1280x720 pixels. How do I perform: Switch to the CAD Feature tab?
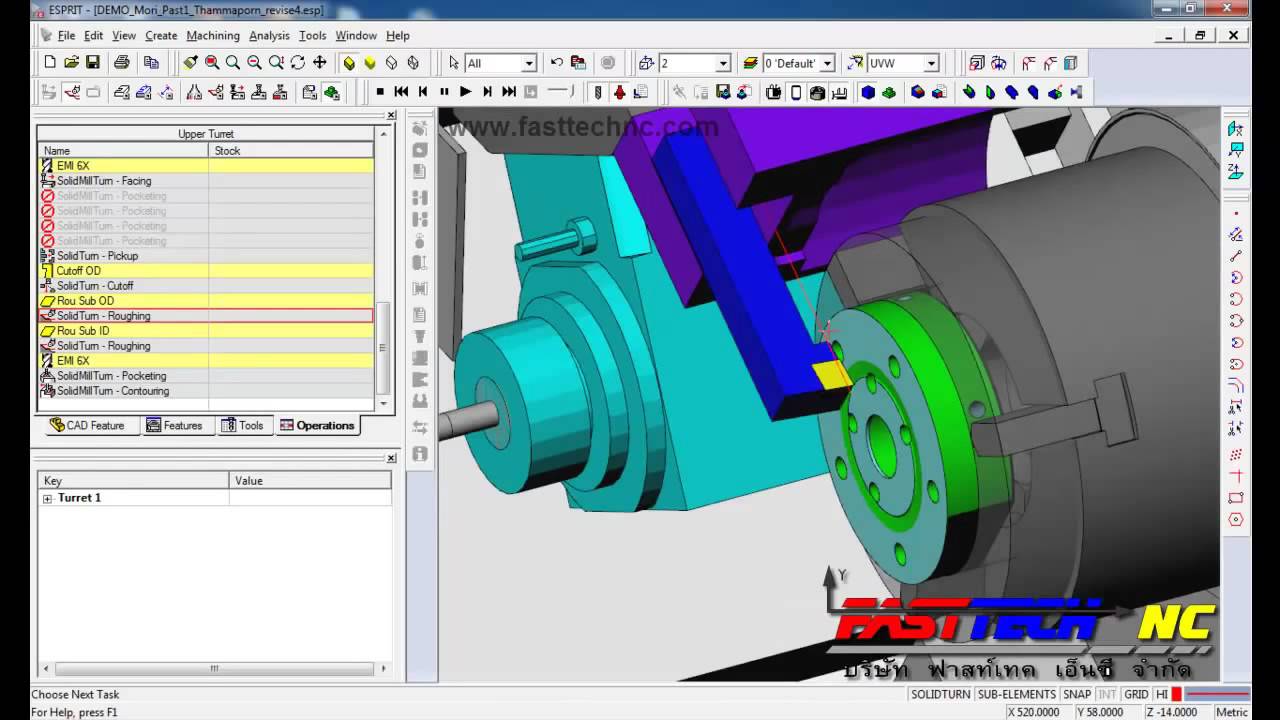click(x=87, y=425)
